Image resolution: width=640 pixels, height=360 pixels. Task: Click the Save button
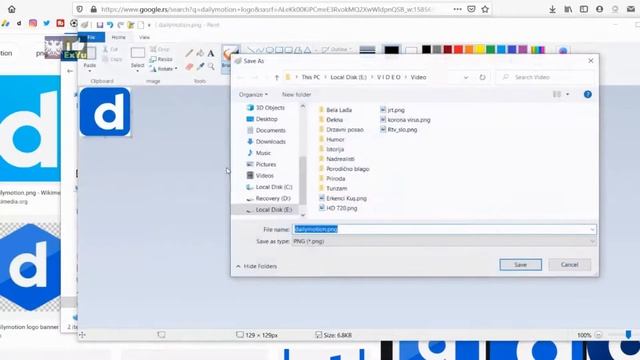pyautogui.click(x=520, y=264)
